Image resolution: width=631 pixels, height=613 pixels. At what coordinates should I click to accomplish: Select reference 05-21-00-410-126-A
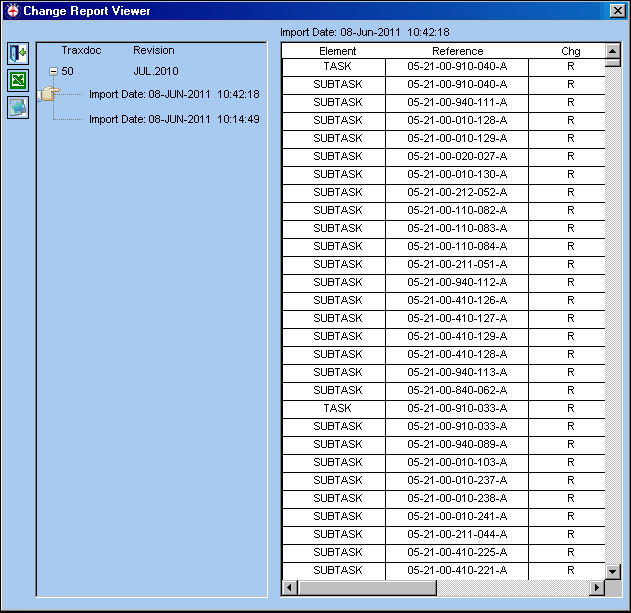[457, 301]
